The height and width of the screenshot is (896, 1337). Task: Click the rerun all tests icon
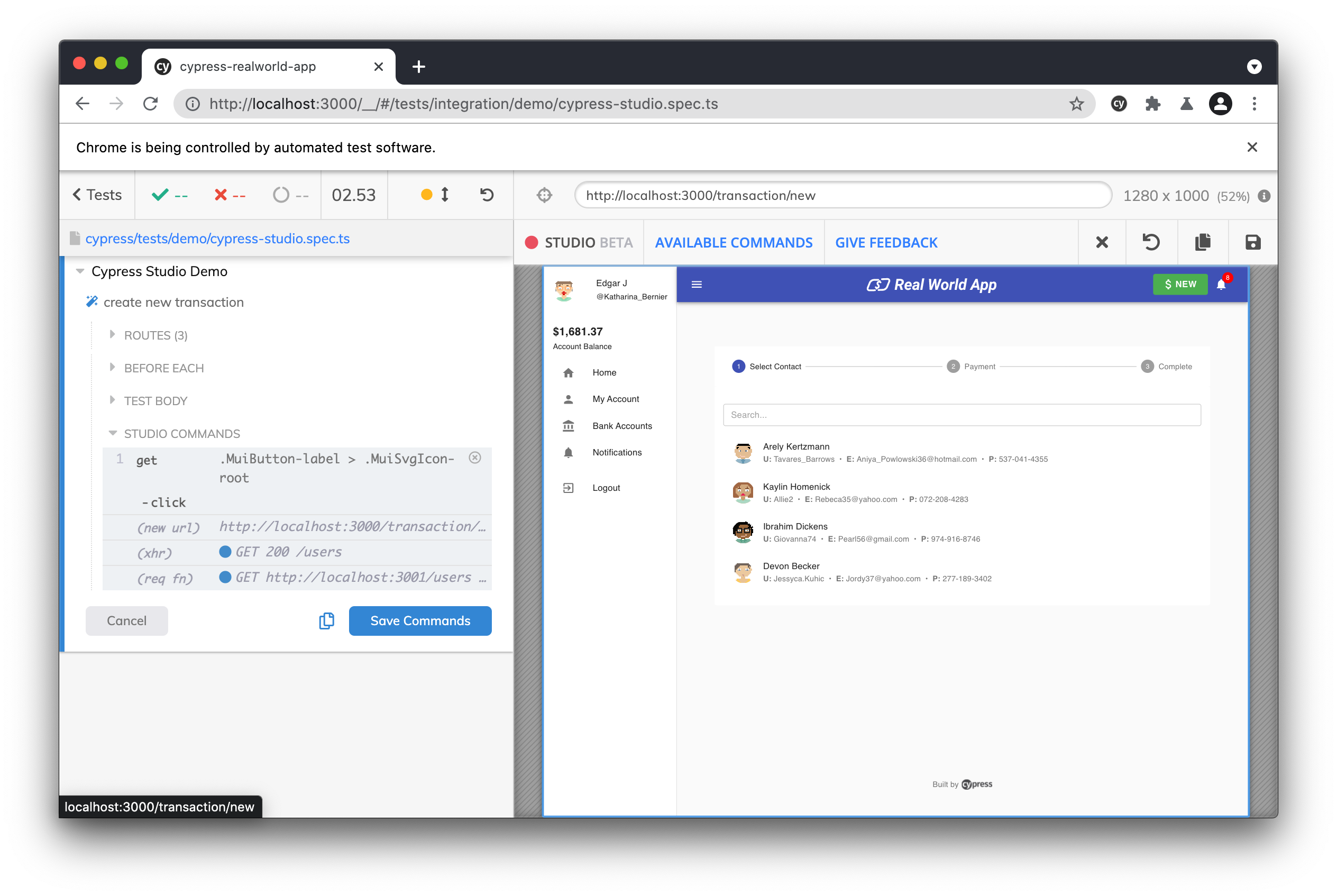[x=486, y=195]
